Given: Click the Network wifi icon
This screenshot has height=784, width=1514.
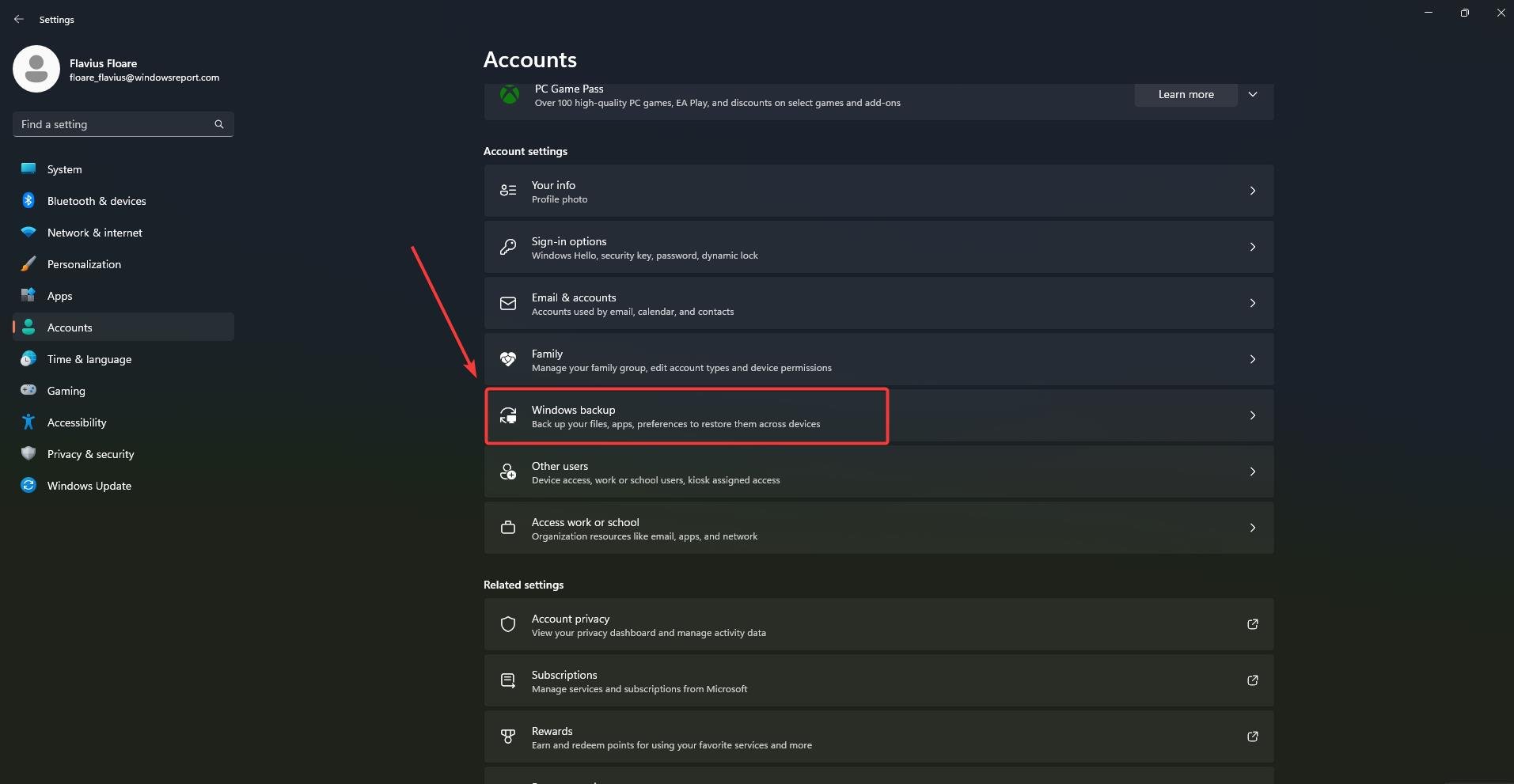Looking at the screenshot, I should [x=28, y=232].
